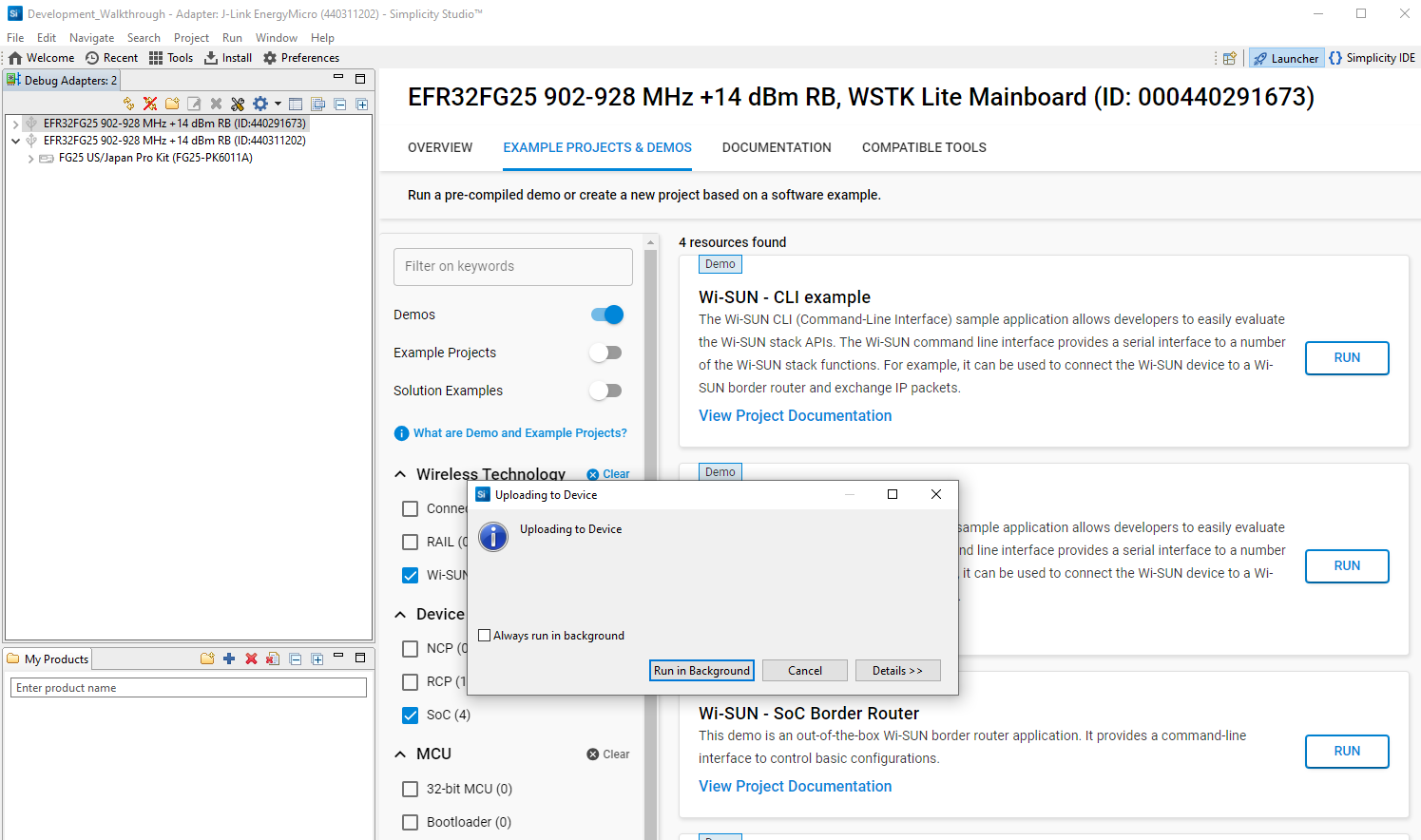Click the connect adapter icon in Debug Adapters toolbar
Image resolution: width=1421 pixels, height=840 pixels.
point(128,104)
